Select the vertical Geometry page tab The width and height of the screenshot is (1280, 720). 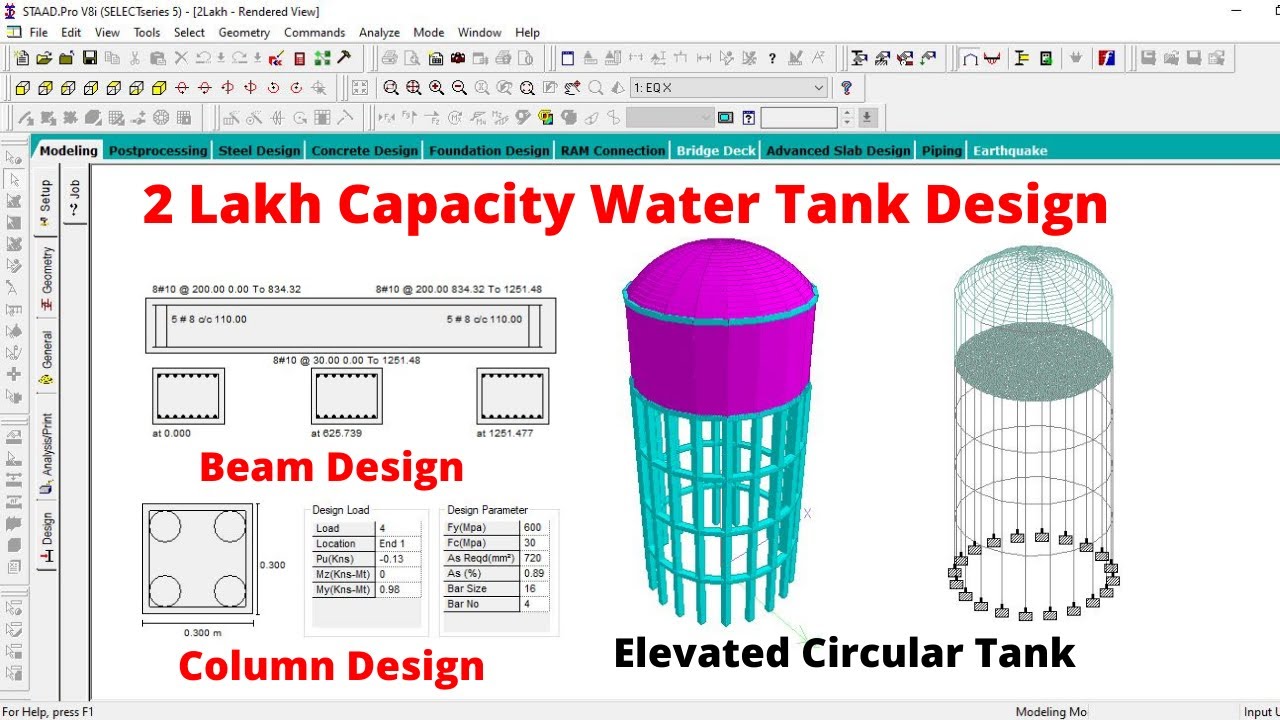[x=46, y=277]
